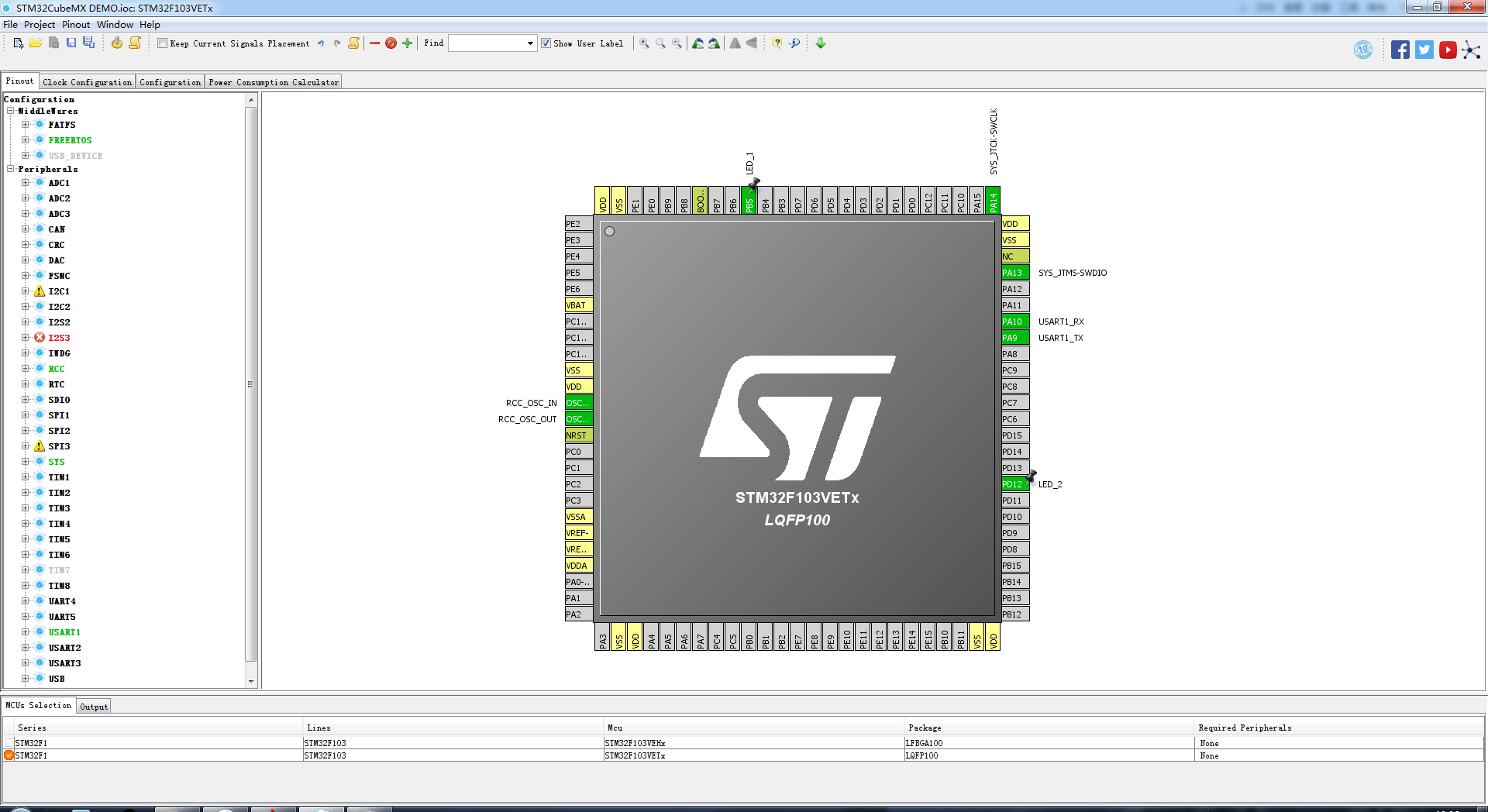Click the green PD12 pin
The width and height of the screenshot is (1488, 812).
pyautogui.click(x=1015, y=484)
